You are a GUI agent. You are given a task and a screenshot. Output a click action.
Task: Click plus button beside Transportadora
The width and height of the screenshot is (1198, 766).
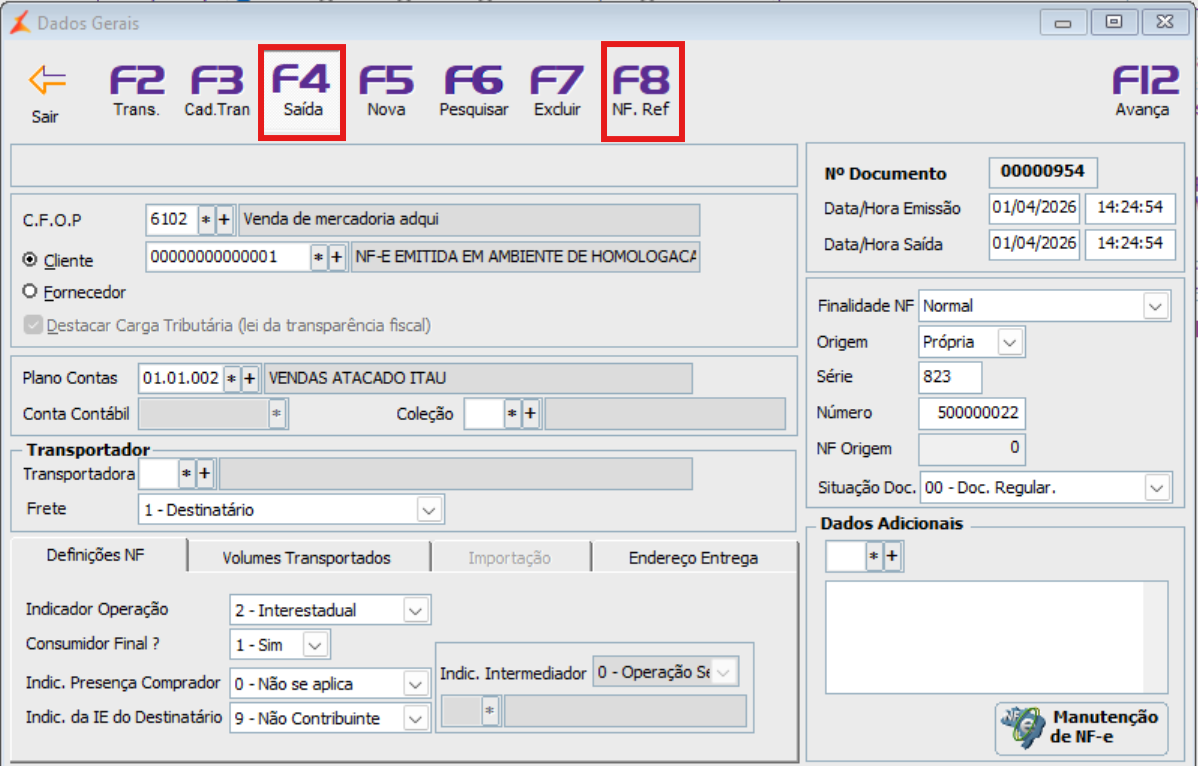point(204,473)
